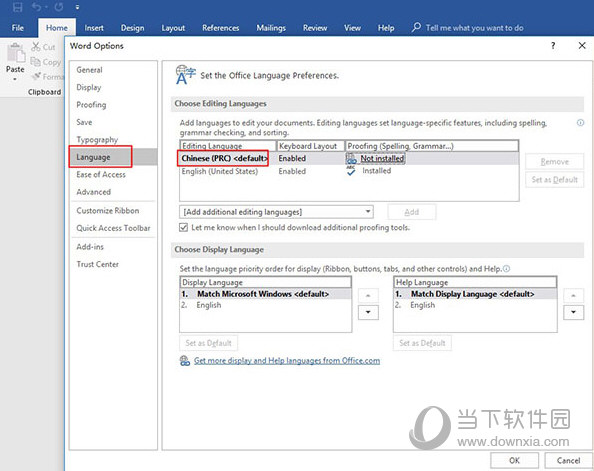This screenshot has width=594, height=471.
Task: Click the proofing-tools icon beside Not installed
Action: click(x=351, y=158)
